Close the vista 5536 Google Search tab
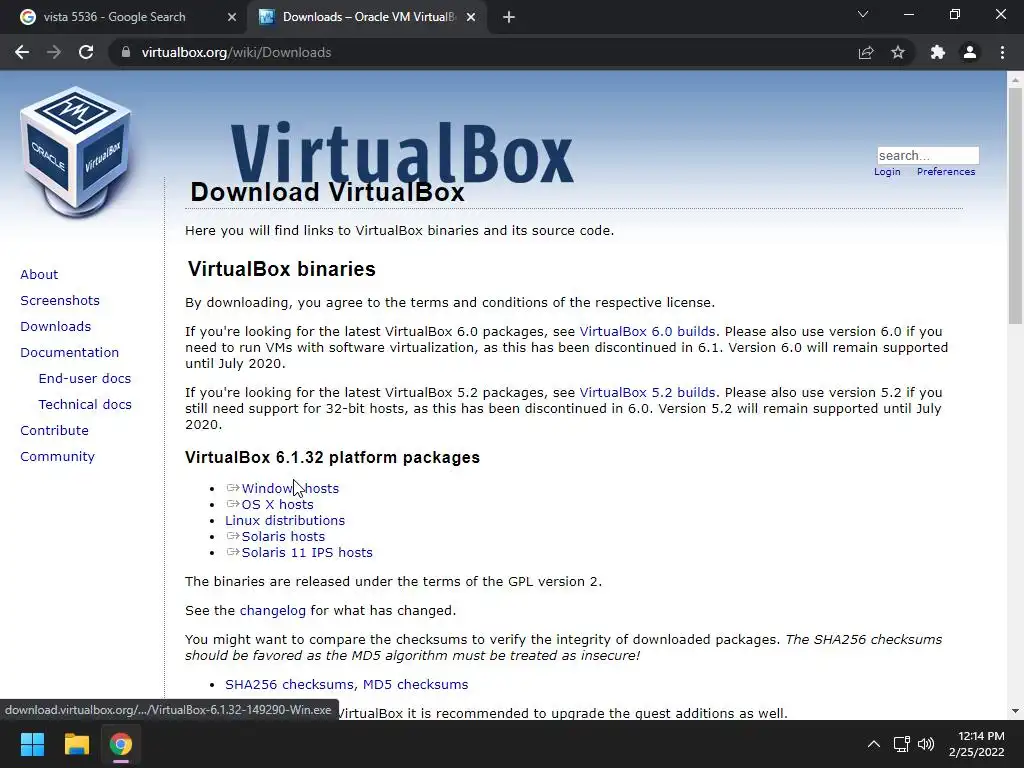Screen dimensions: 1024x768 click(x=232, y=17)
